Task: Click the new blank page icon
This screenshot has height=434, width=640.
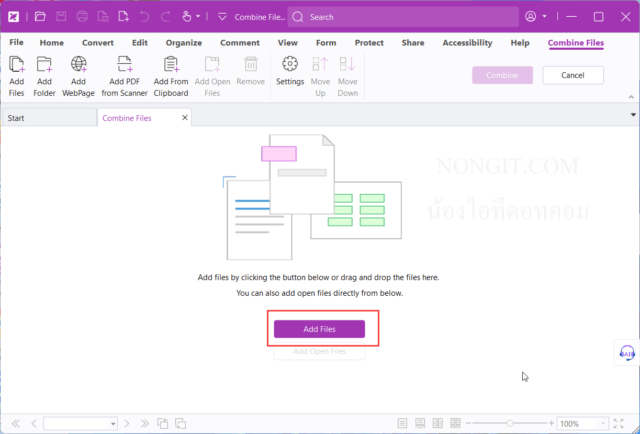Action: coord(123,17)
